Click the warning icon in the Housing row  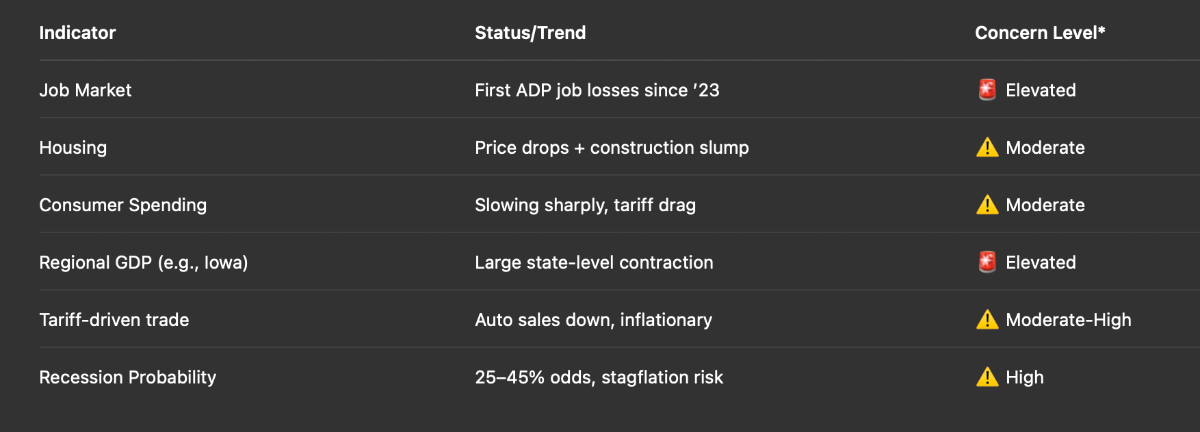pos(987,148)
